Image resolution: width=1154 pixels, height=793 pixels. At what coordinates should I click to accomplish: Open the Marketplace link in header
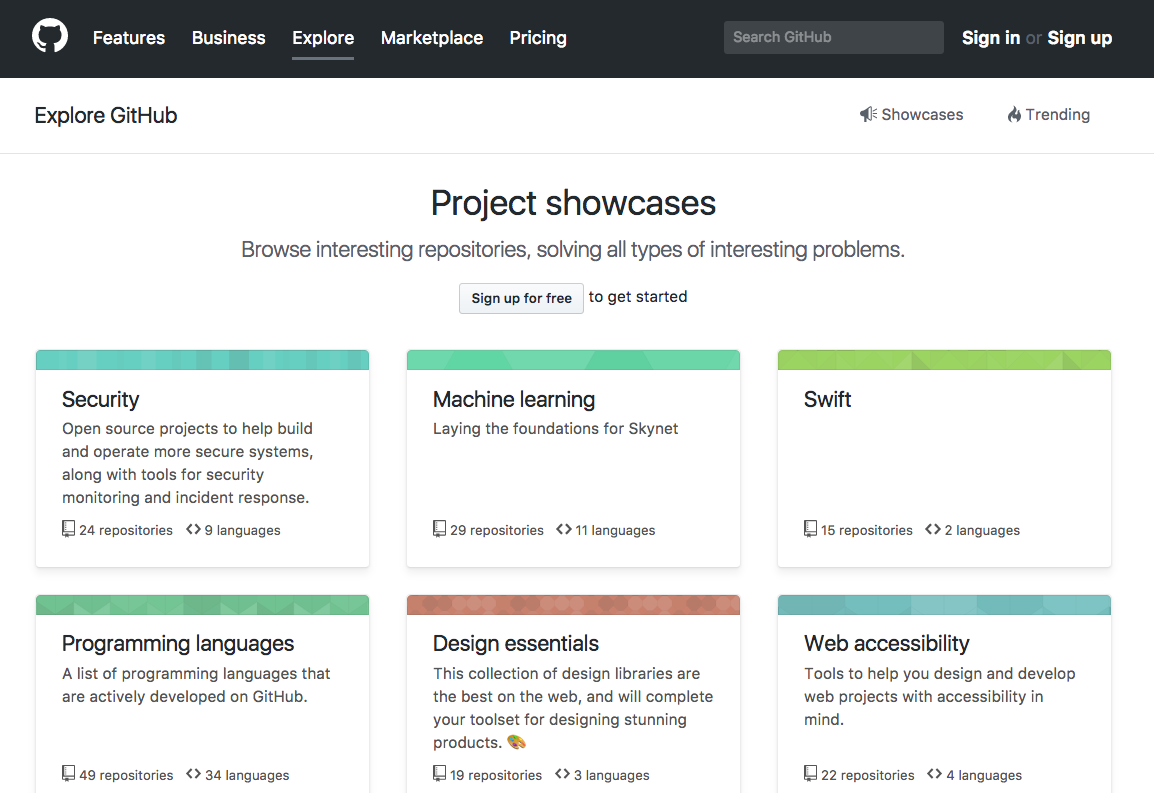(432, 38)
